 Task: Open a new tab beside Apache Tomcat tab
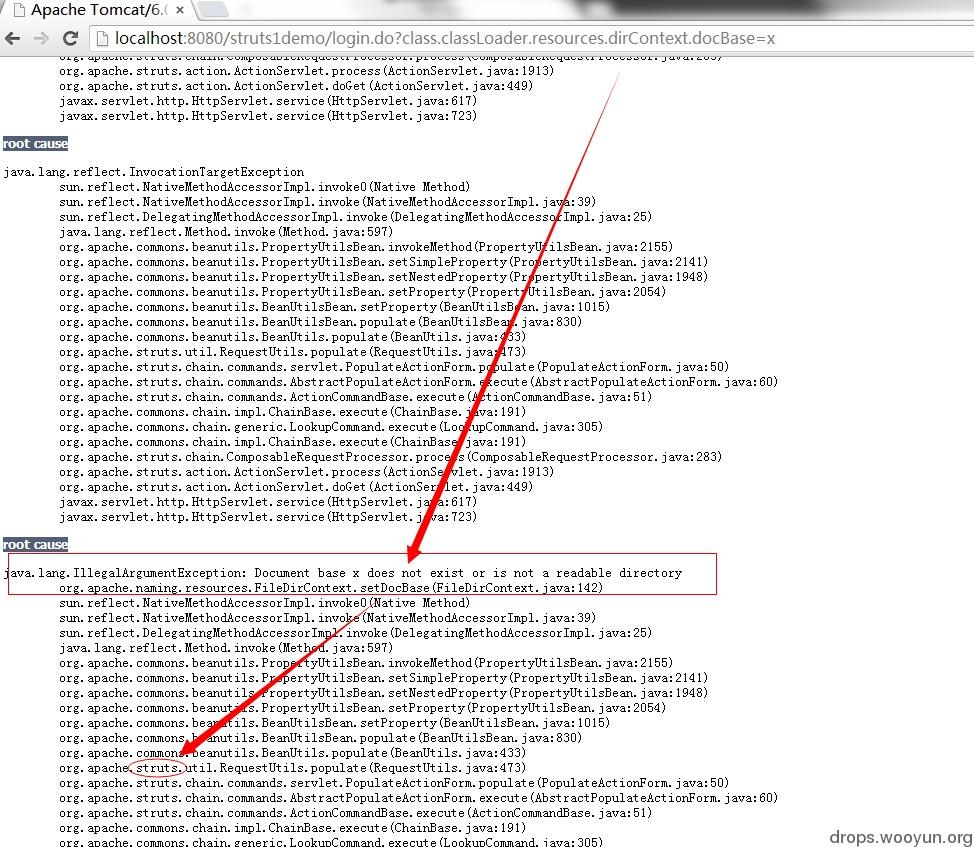click(x=212, y=9)
